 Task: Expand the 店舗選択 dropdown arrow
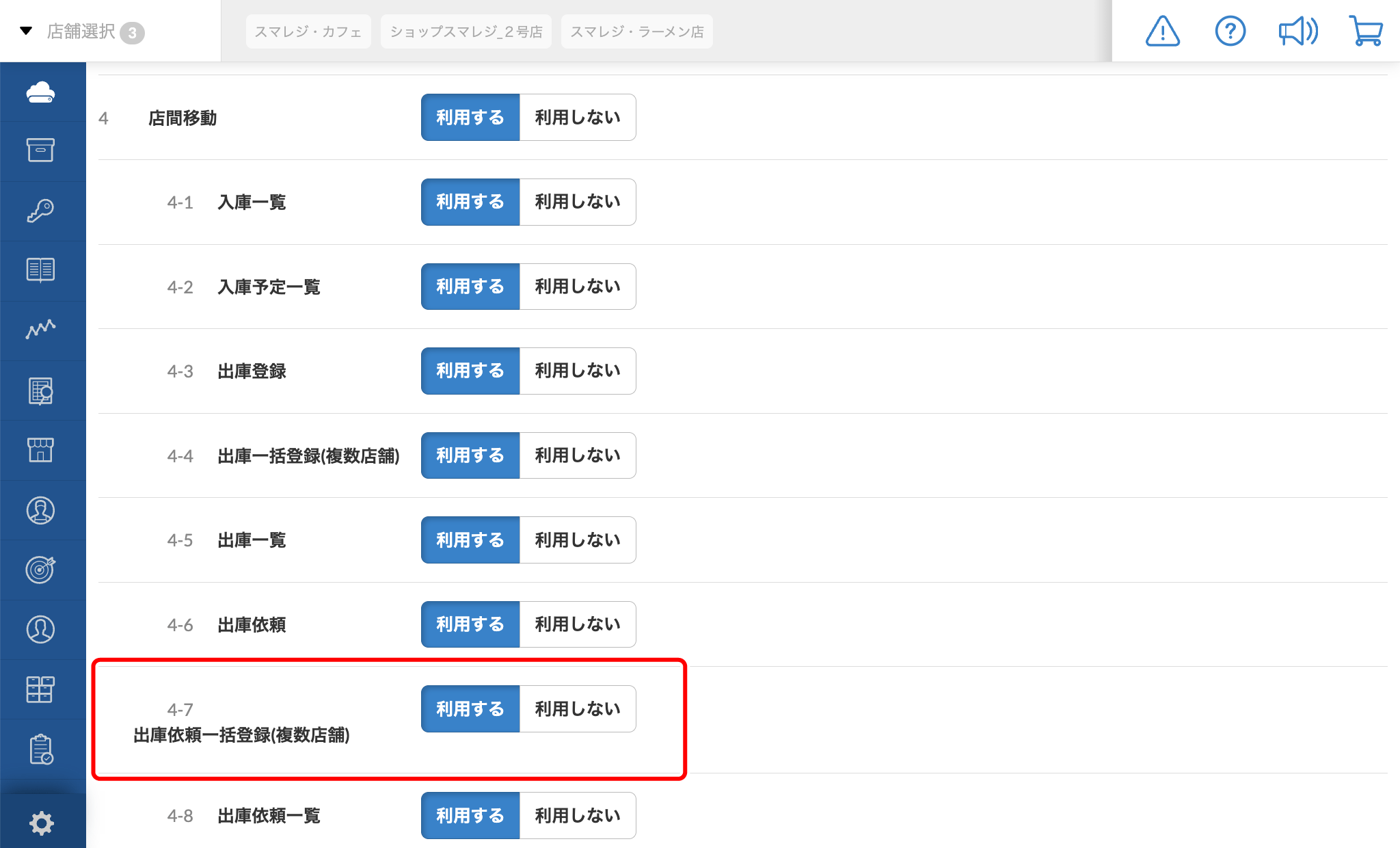26,31
